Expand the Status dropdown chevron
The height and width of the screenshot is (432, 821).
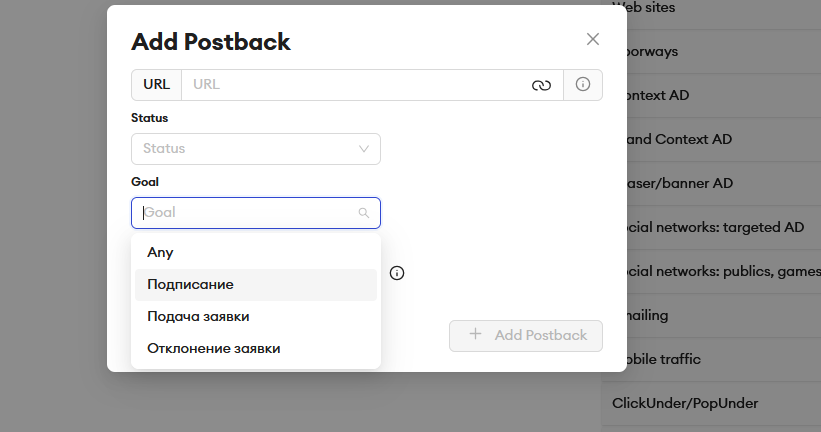click(x=363, y=149)
